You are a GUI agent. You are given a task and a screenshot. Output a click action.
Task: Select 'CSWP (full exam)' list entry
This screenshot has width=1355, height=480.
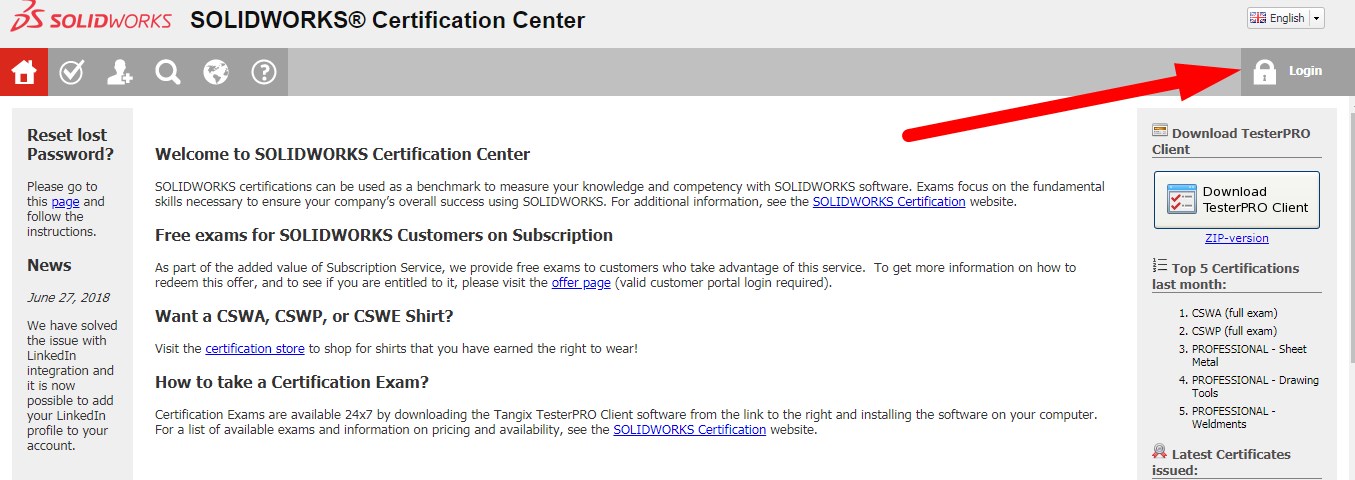1234,331
